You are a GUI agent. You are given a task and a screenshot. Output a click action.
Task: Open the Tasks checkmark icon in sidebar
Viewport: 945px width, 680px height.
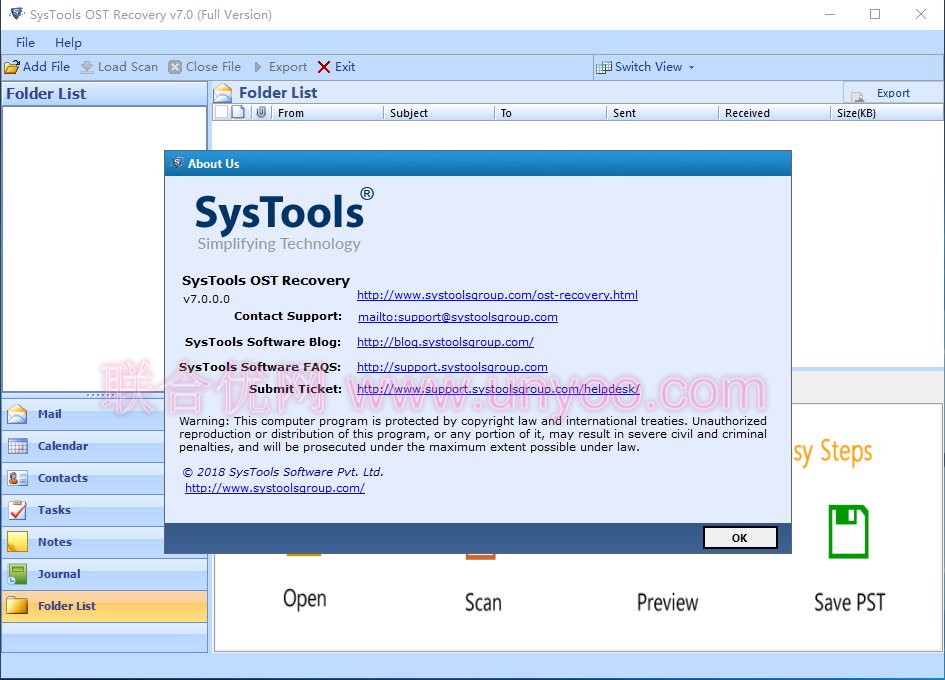tap(17, 510)
